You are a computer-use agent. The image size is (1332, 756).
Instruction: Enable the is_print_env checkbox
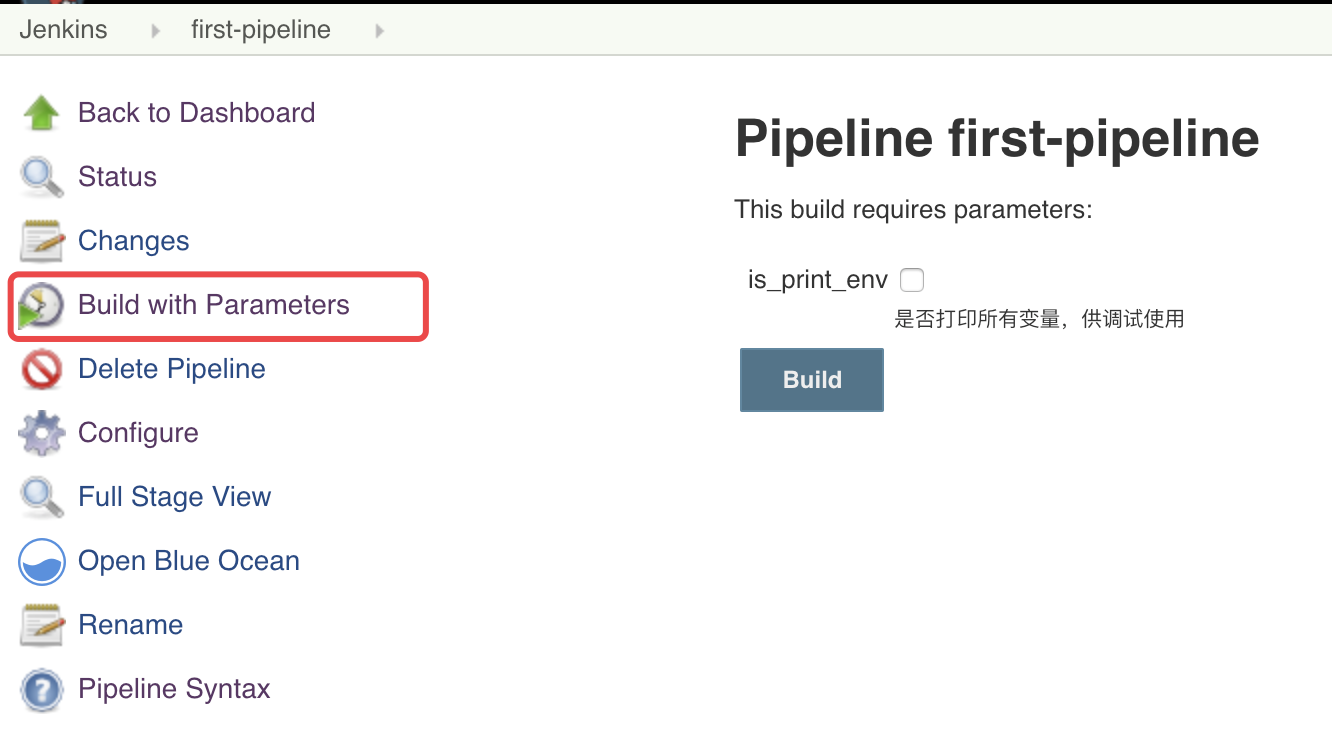click(x=912, y=280)
